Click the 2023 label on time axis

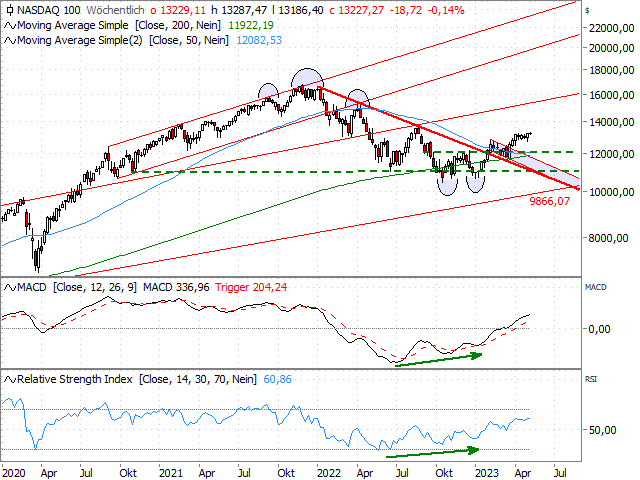pyautogui.click(x=487, y=473)
